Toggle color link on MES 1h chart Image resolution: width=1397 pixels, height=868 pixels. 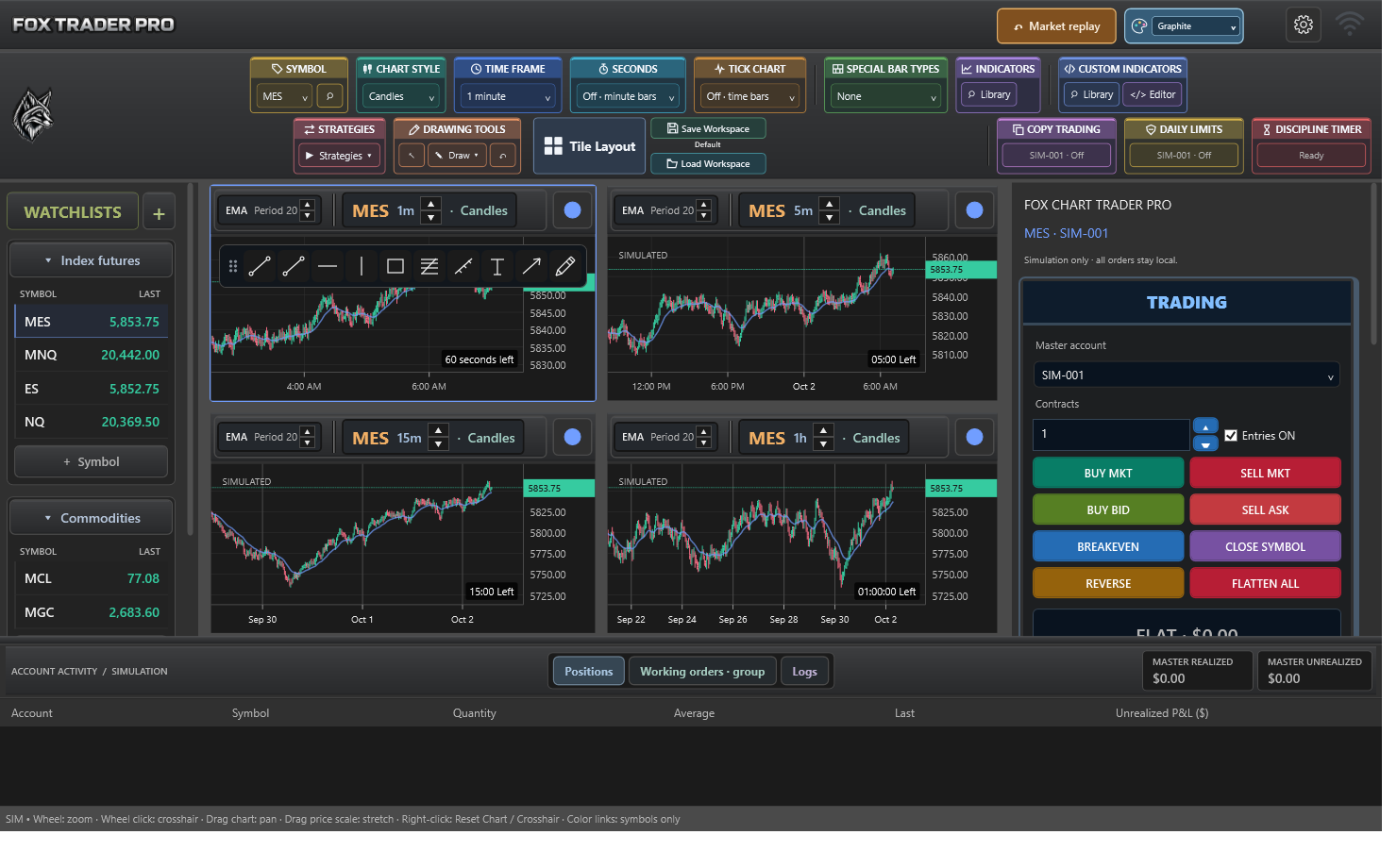[x=975, y=437]
